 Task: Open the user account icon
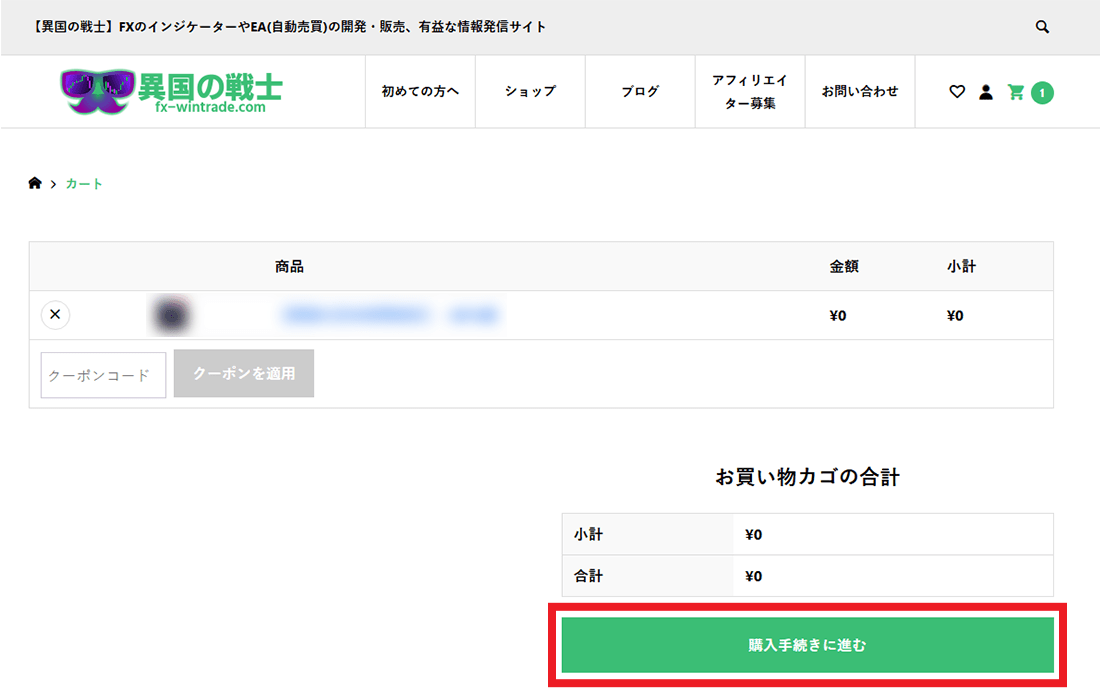pyautogui.click(x=986, y=92)
